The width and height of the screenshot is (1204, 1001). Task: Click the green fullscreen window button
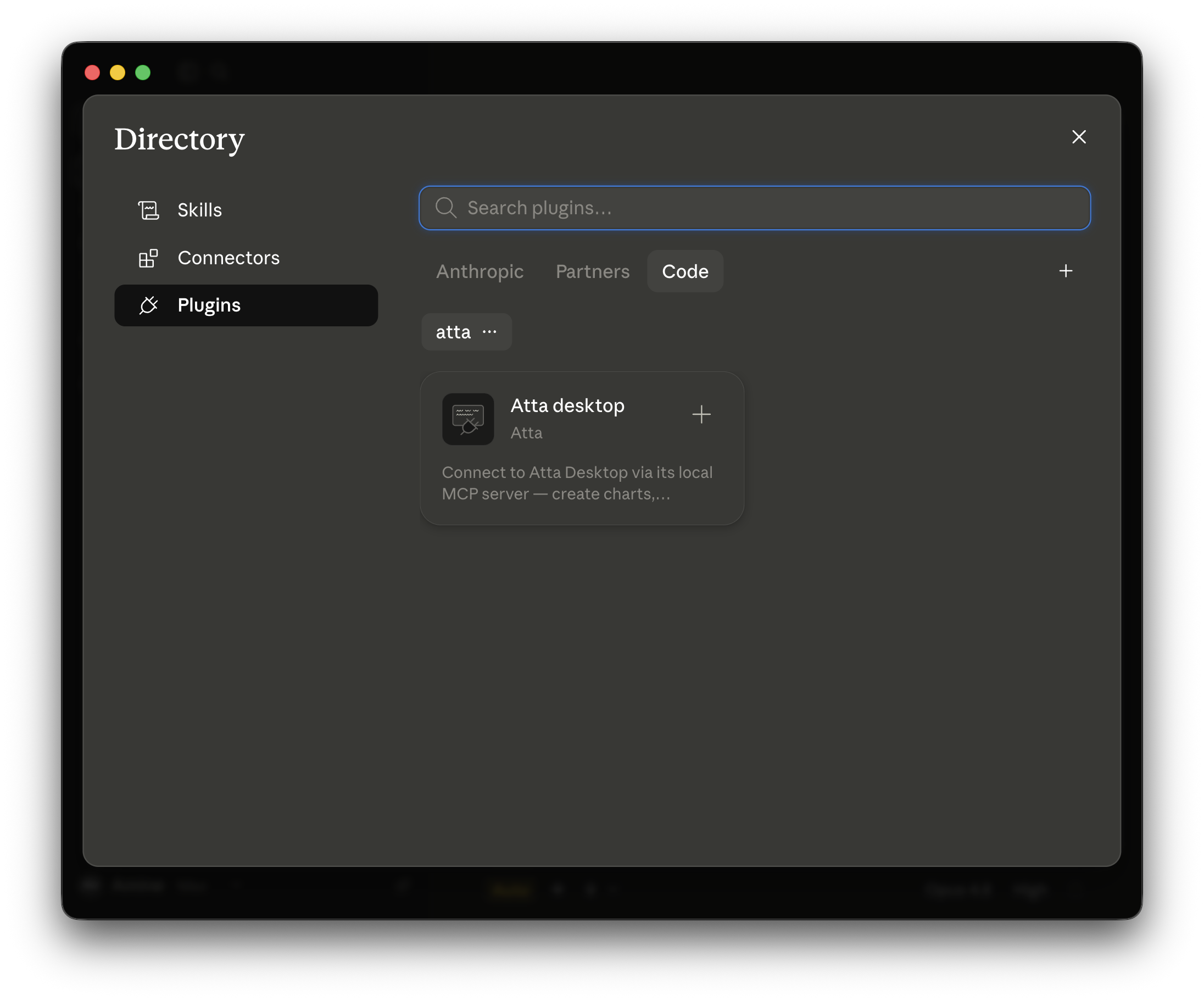[143, 73]
